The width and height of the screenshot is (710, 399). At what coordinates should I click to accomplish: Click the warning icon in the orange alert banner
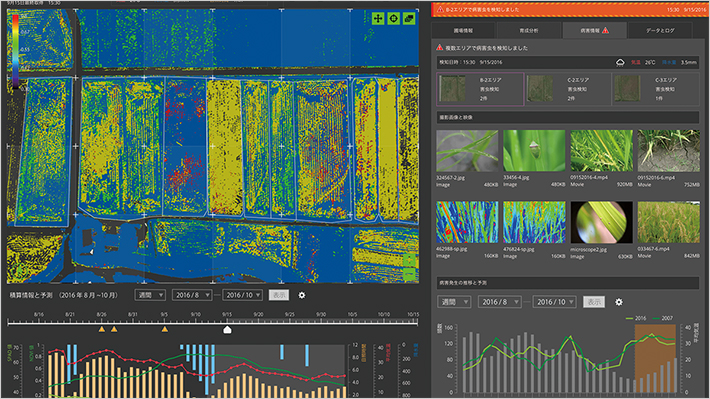[x=440, y=10]
